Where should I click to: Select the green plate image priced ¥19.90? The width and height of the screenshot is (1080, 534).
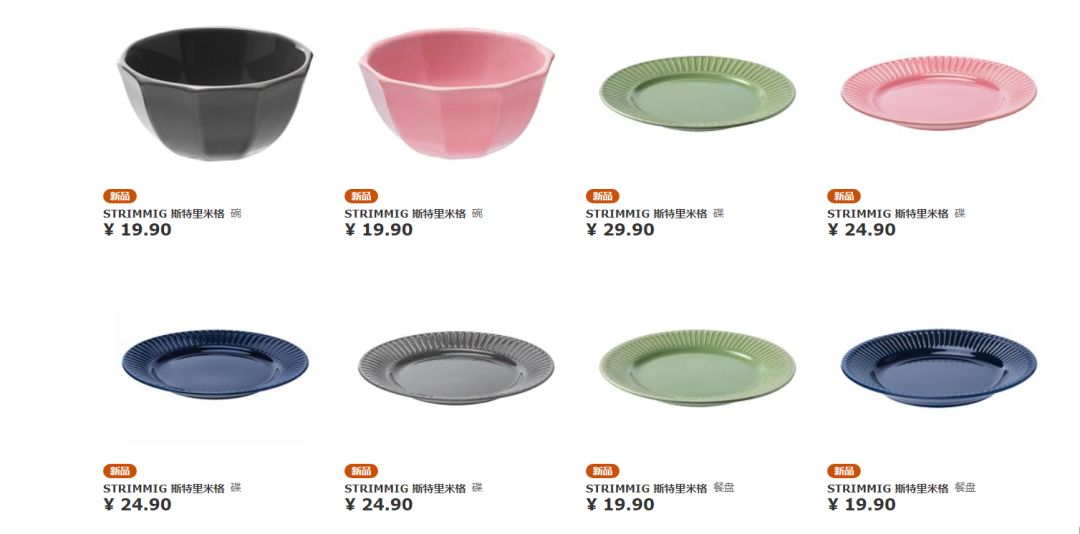click(x=697, y=368)
